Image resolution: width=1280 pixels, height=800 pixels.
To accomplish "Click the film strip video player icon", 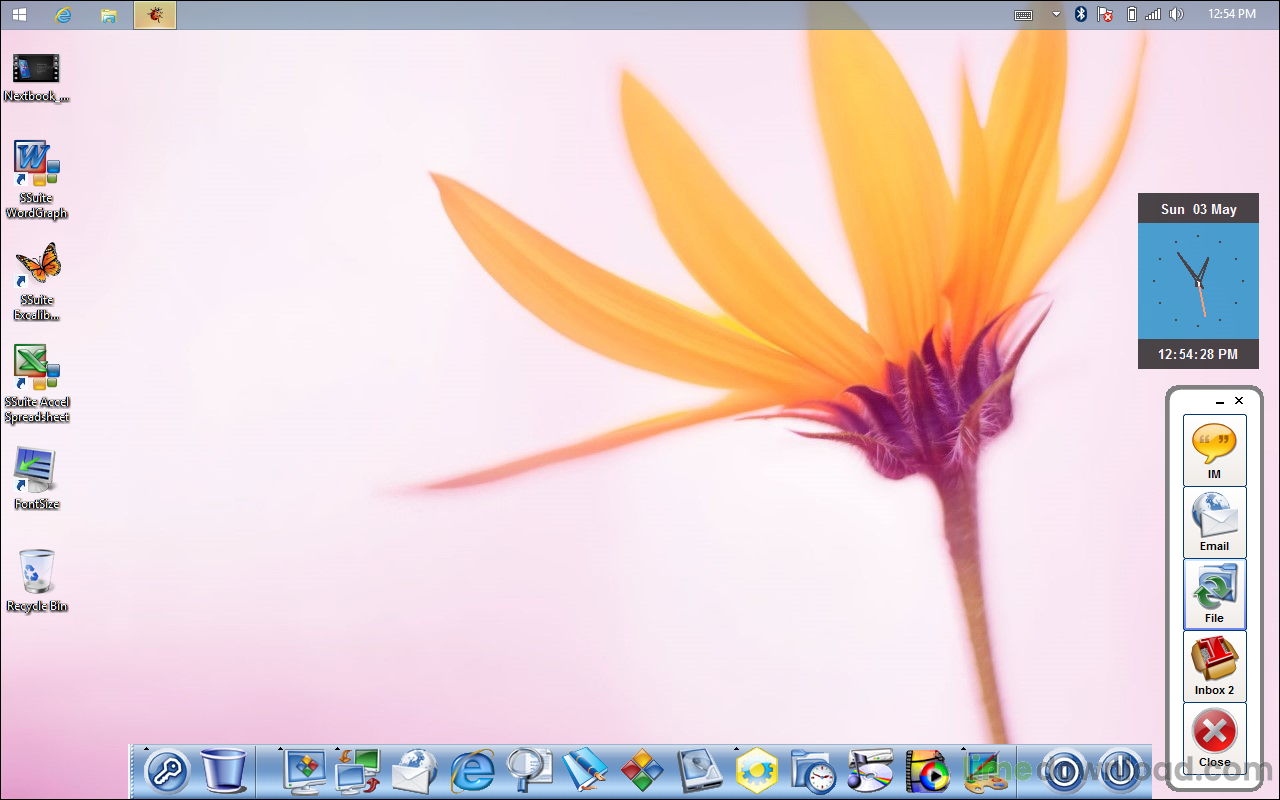I will tap(927, 772).
